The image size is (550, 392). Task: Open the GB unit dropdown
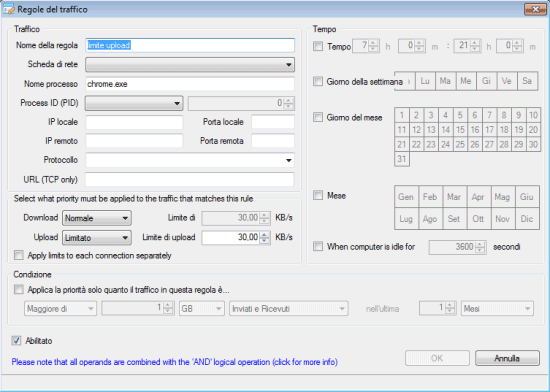(x=202, y=309)
